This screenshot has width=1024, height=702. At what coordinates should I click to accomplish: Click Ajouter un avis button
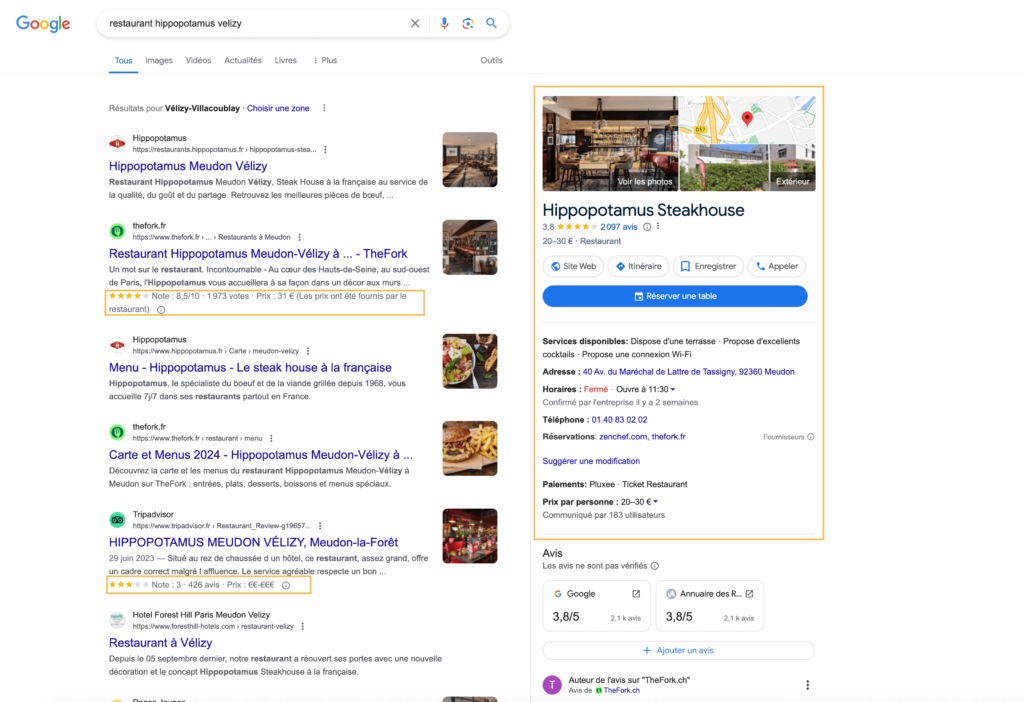678,650
